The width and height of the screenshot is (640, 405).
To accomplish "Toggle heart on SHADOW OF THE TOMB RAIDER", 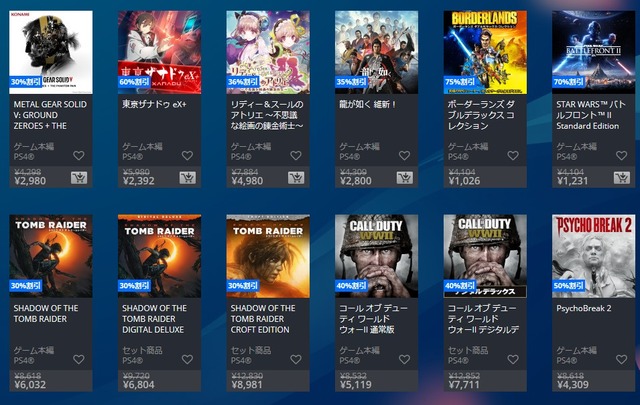I will 79,359.
